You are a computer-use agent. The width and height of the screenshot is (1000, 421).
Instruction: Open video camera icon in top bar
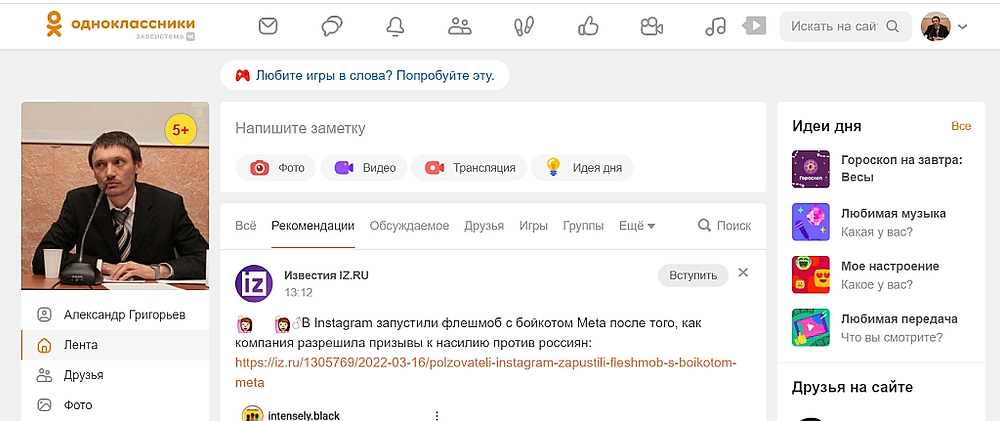click(652, 26)
